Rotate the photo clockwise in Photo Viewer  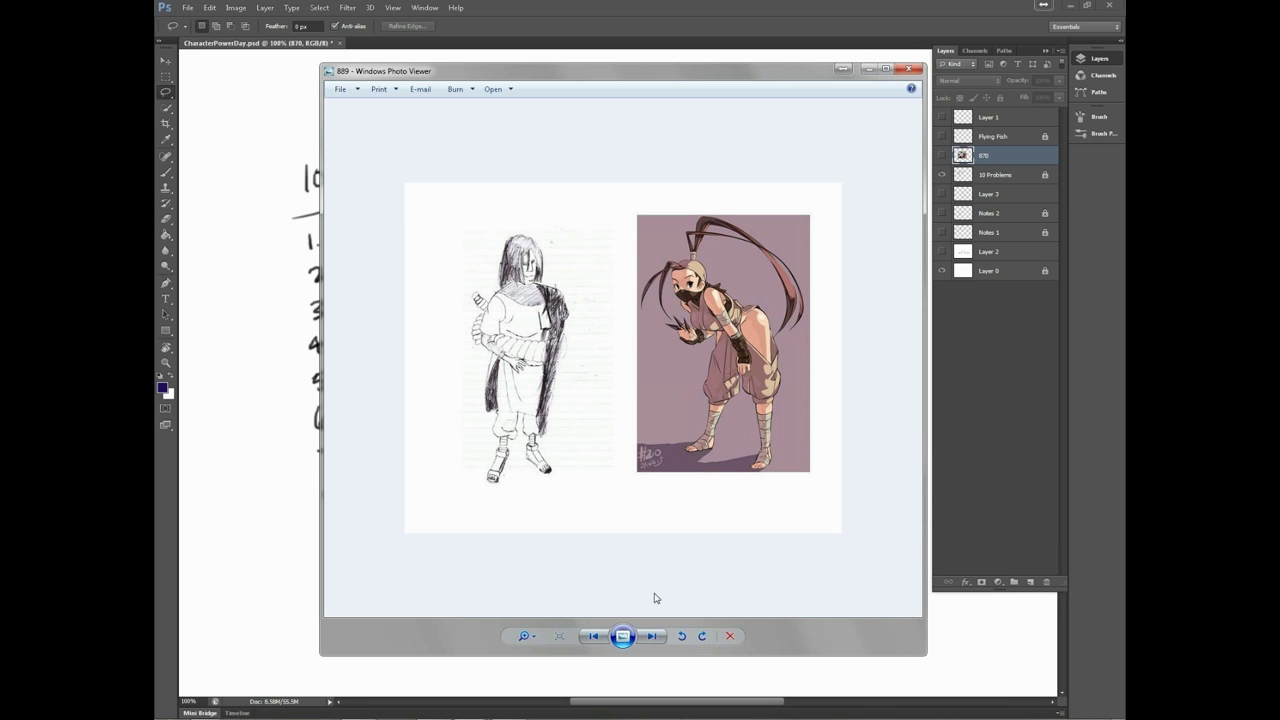click(x=702, y=636)
